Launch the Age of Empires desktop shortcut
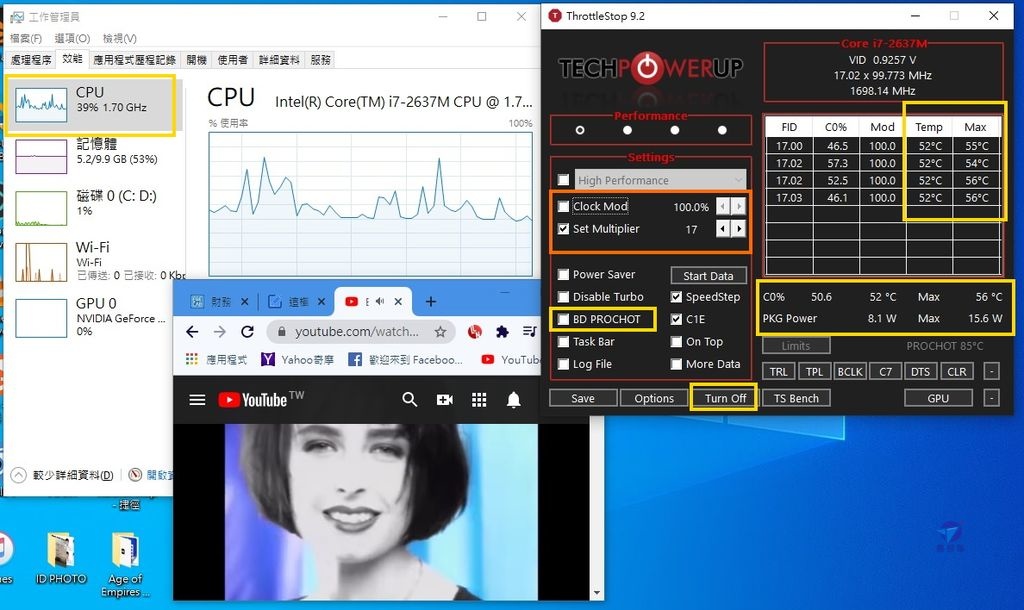 tap(125, 551)
